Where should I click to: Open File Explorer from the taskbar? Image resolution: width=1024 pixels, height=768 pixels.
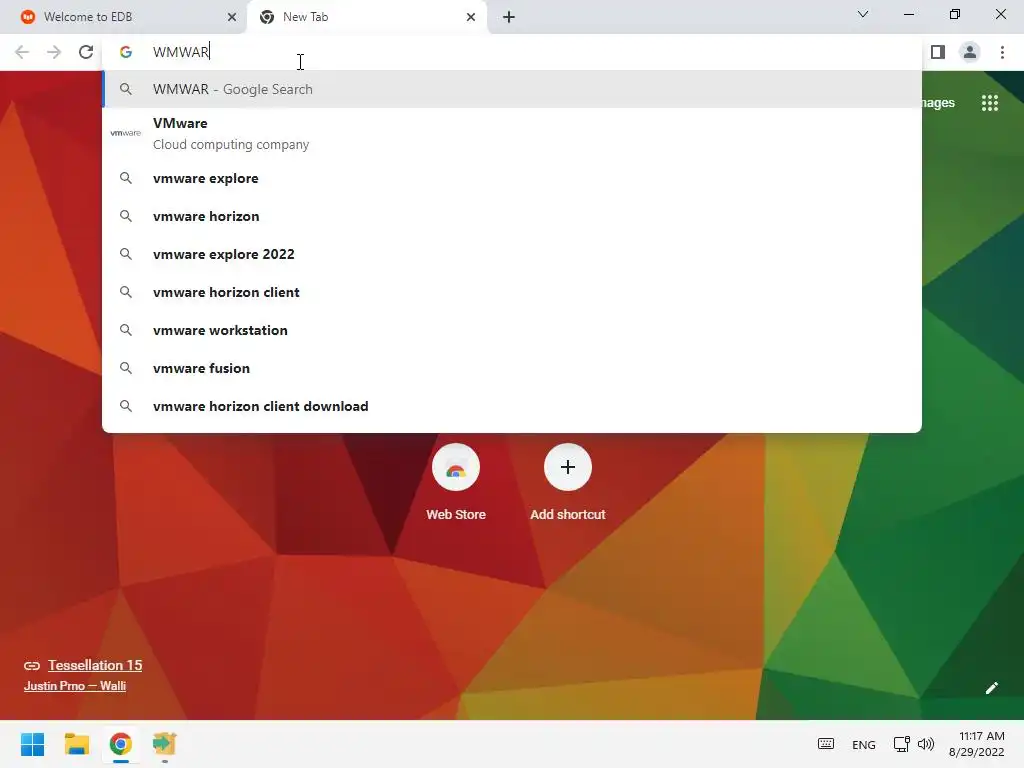click(x=76, y=744)
